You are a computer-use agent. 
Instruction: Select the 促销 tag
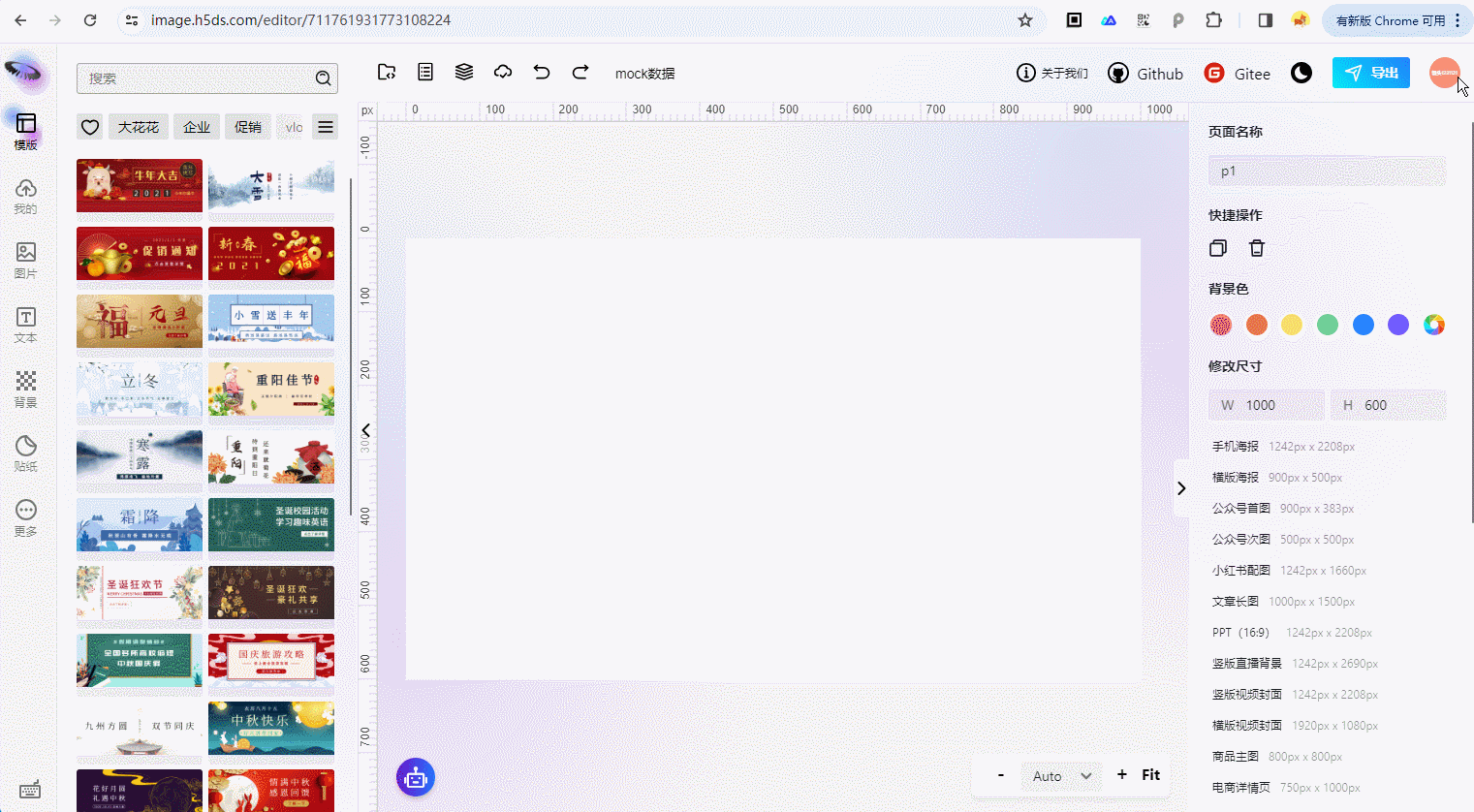click(x=248, y=127)
